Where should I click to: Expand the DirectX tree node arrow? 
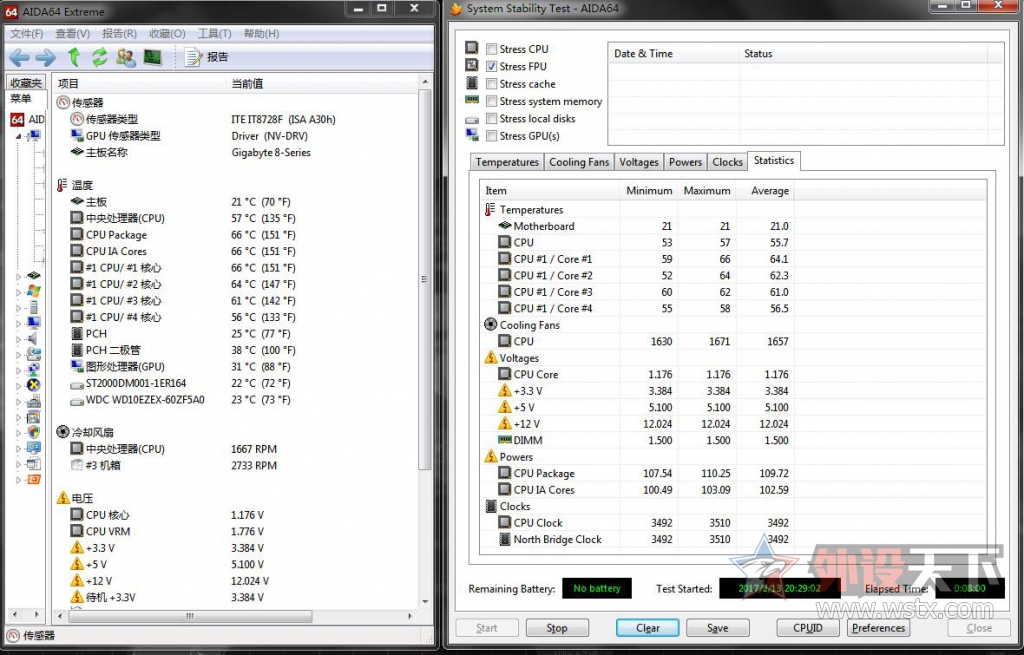(x=18, y=385)
